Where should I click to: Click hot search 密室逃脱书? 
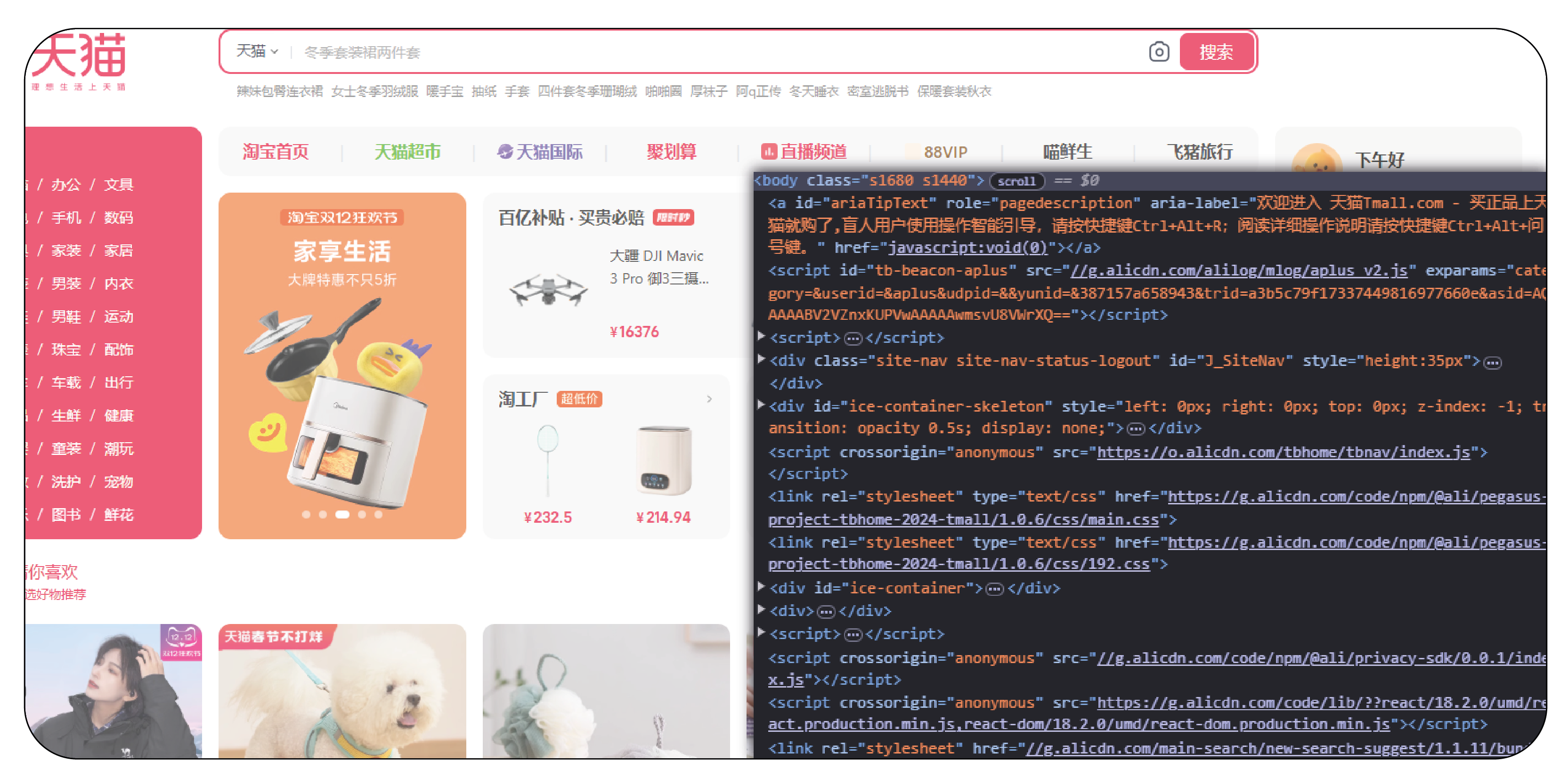click(x=878, y=91)
